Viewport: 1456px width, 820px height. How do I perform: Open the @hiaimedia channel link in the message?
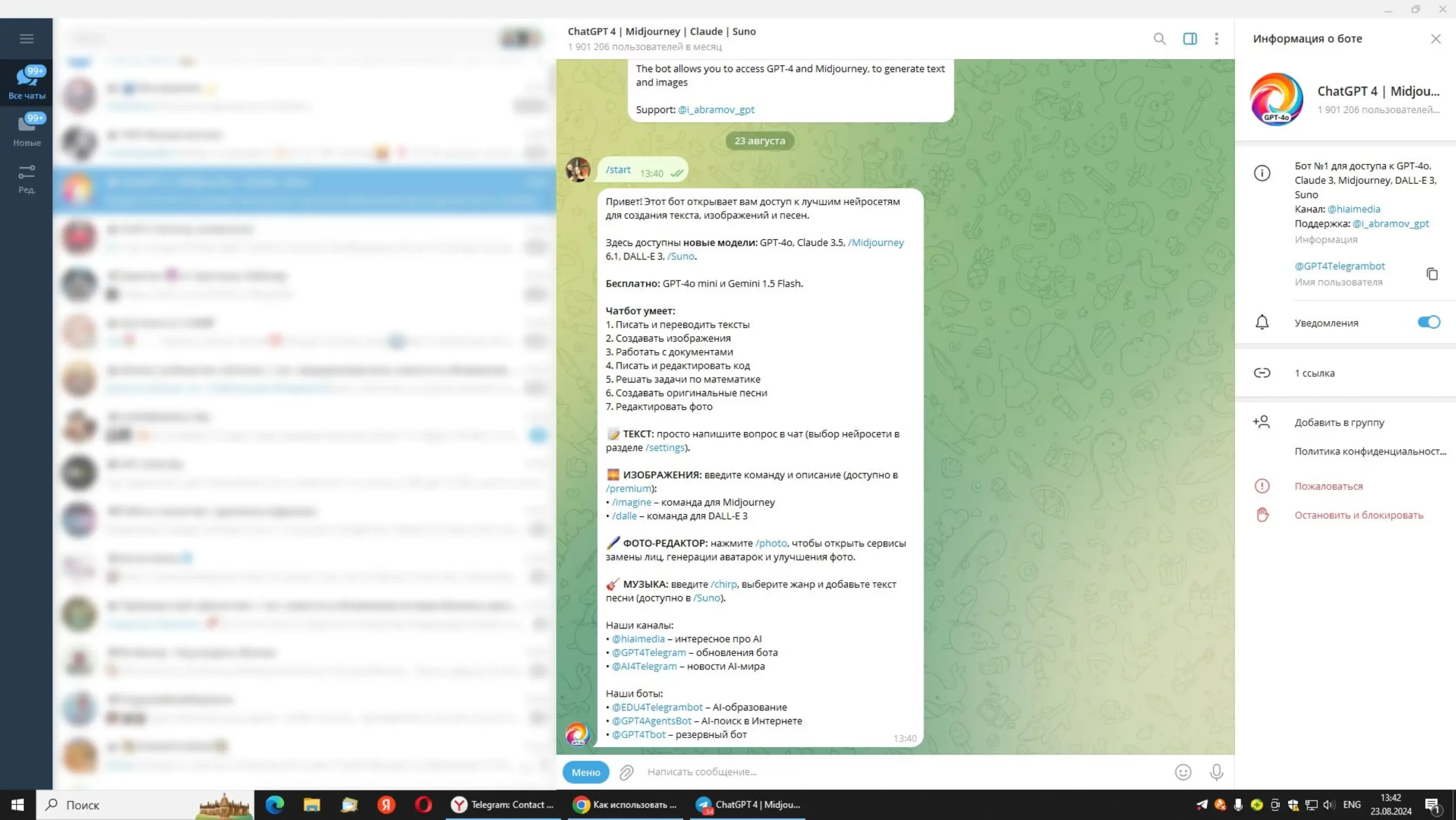coord(638,638)
